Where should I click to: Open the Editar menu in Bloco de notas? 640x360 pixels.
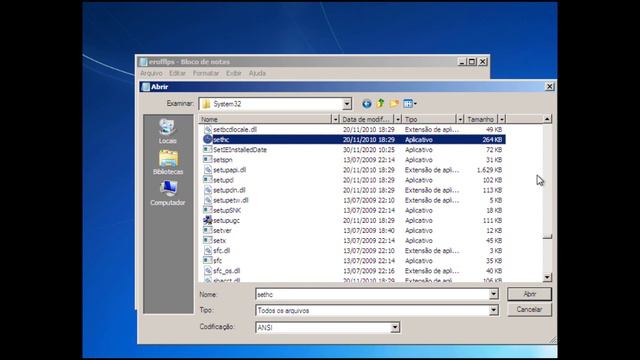point(178,73)
